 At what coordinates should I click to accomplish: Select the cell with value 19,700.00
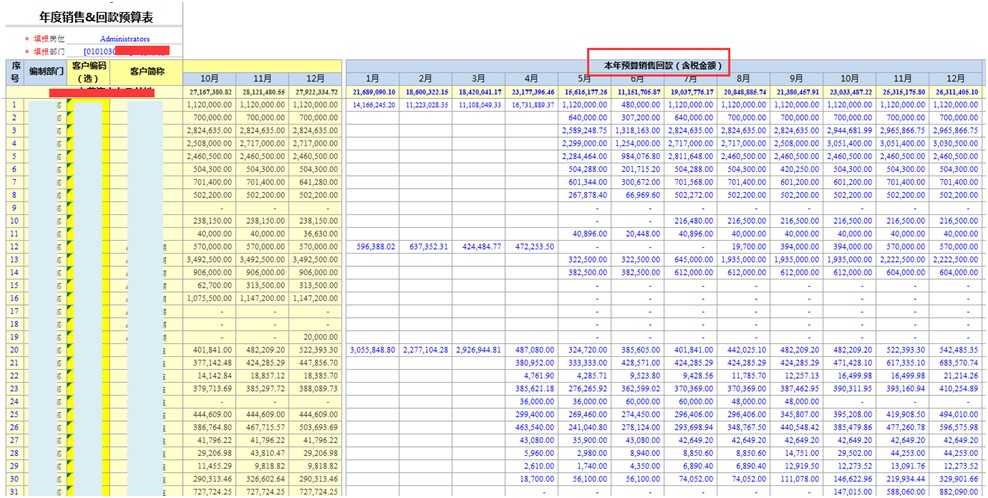[x=744, y=246]
